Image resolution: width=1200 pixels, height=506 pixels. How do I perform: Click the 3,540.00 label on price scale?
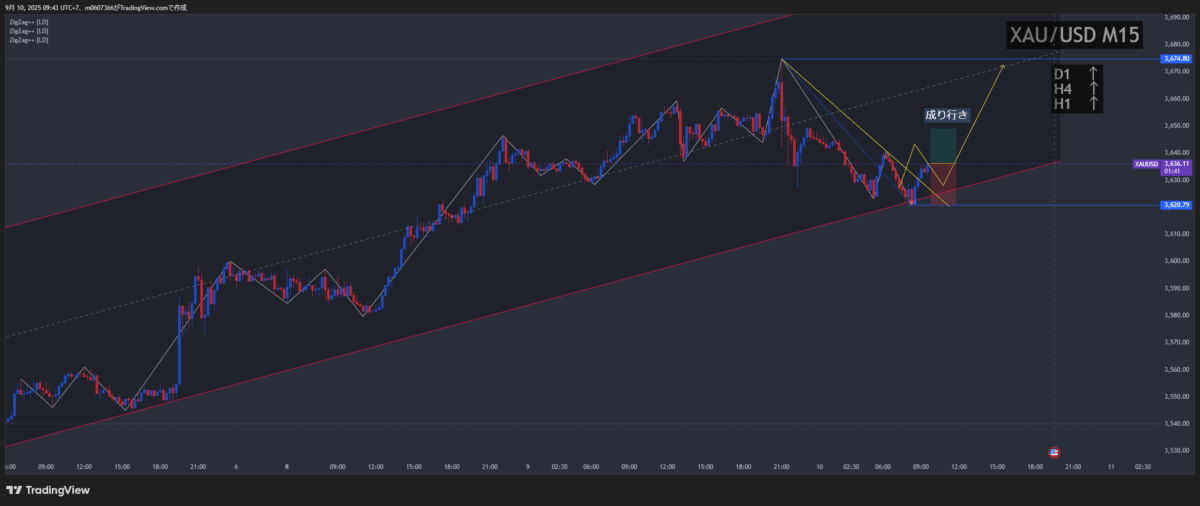pos(1176,424)
